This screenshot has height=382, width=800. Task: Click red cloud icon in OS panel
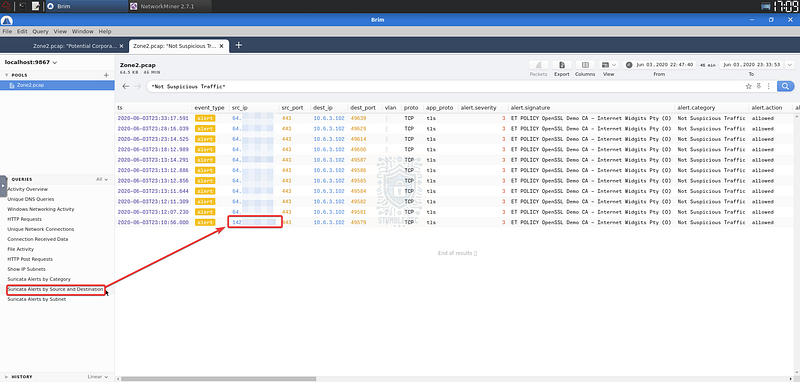point(7,6)
